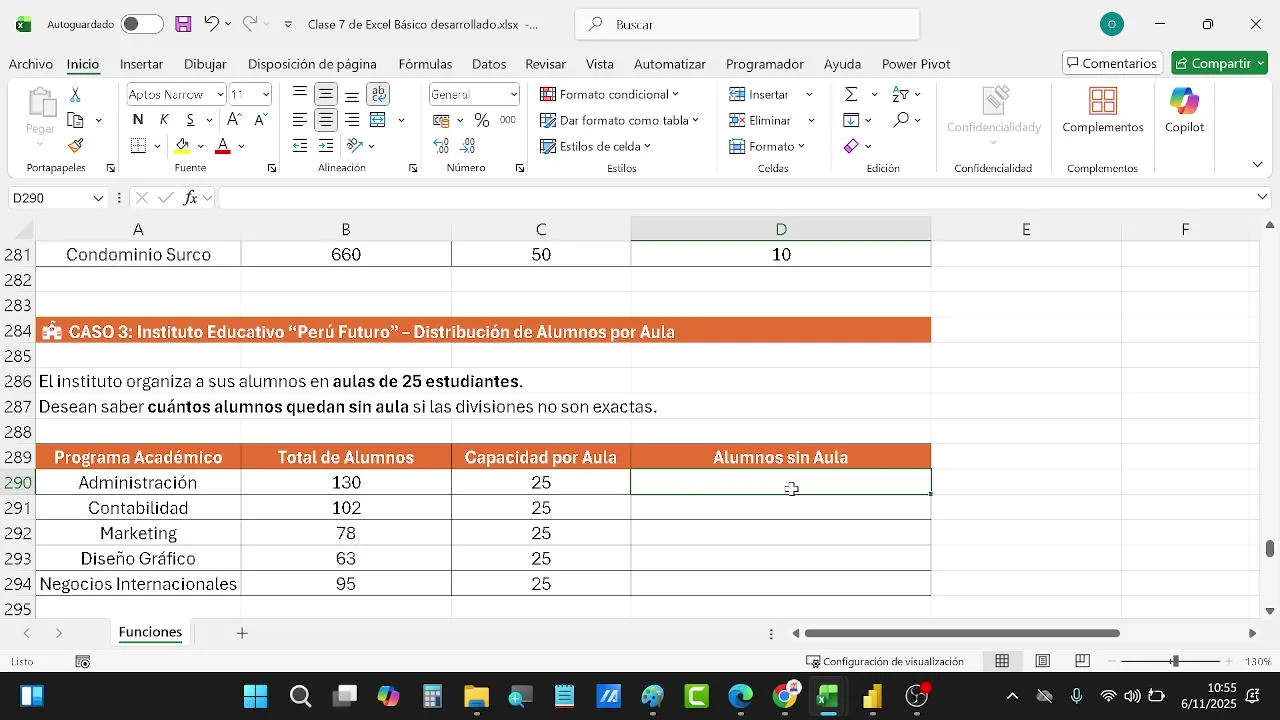Screen dimensions: 1280x720
Task: Open the Insertar ribbon tab
Action: coord(141,64)
